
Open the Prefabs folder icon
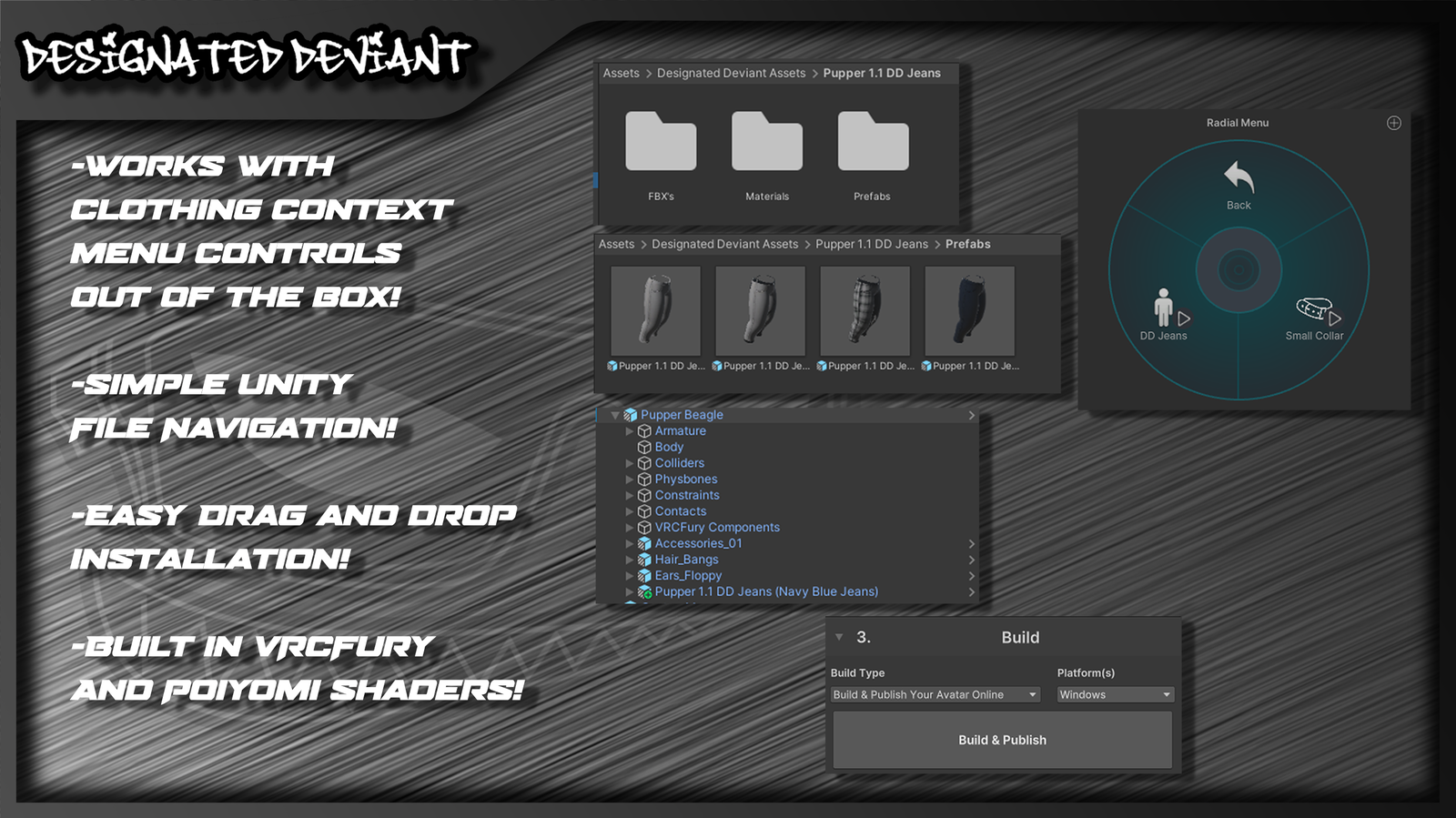coord(873,143)
